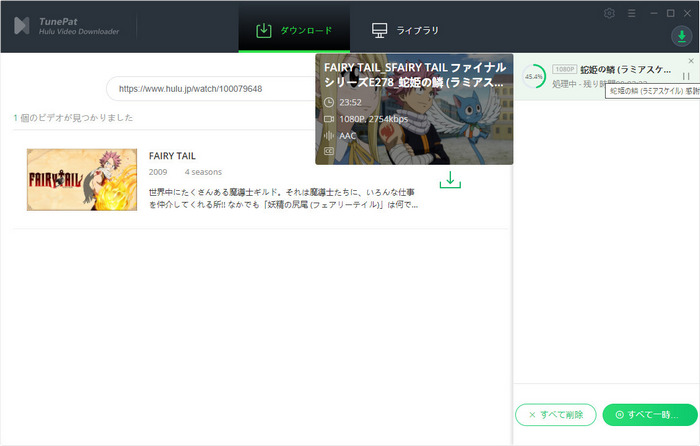Click the 4 seasons label
The height and width of the screenshot is (446, 700).
pyautogui.click(x=203, y=172)
